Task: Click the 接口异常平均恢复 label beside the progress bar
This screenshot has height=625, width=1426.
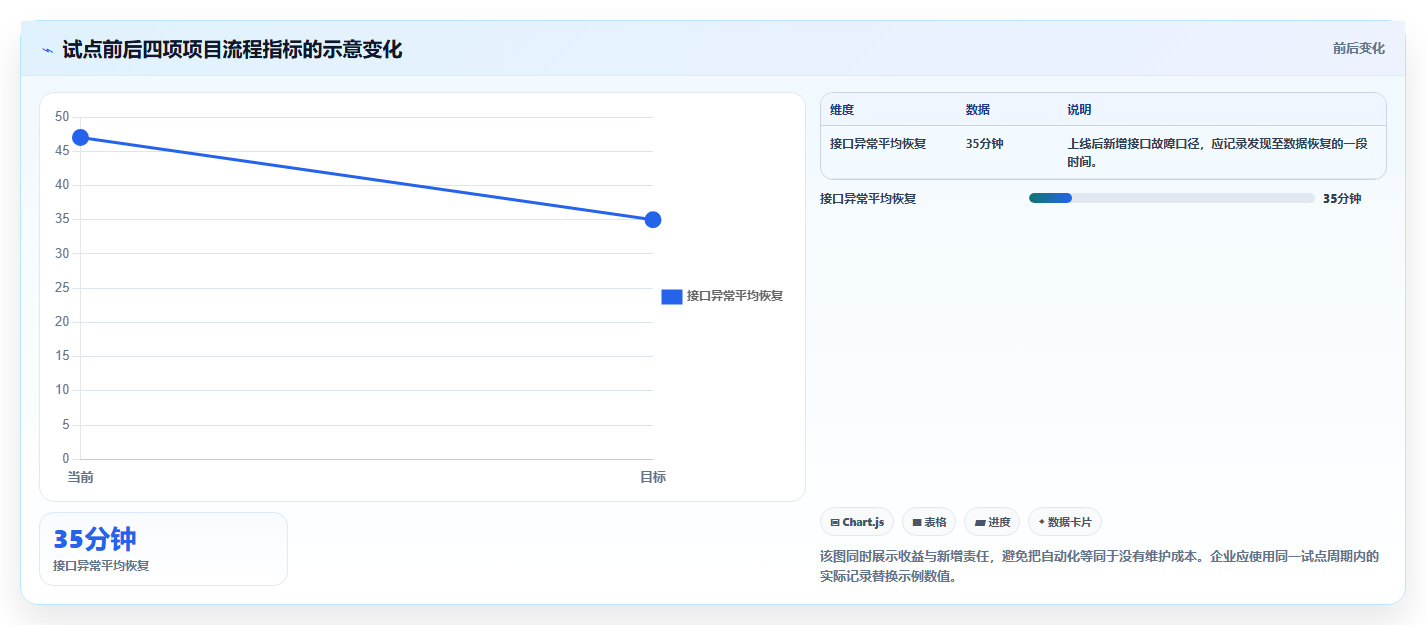Action: 868,198
